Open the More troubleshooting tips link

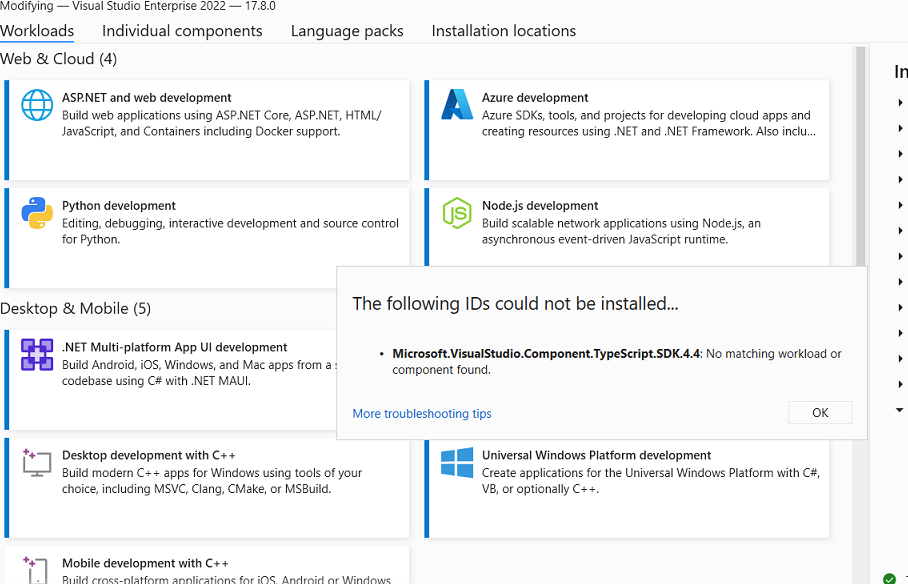[x=422, y=414]
